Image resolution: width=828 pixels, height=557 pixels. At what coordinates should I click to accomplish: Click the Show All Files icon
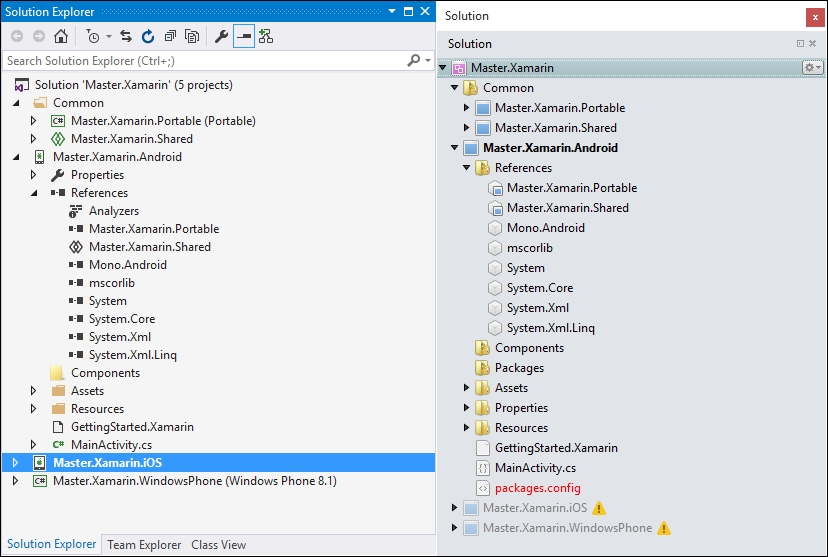point(192,36)
